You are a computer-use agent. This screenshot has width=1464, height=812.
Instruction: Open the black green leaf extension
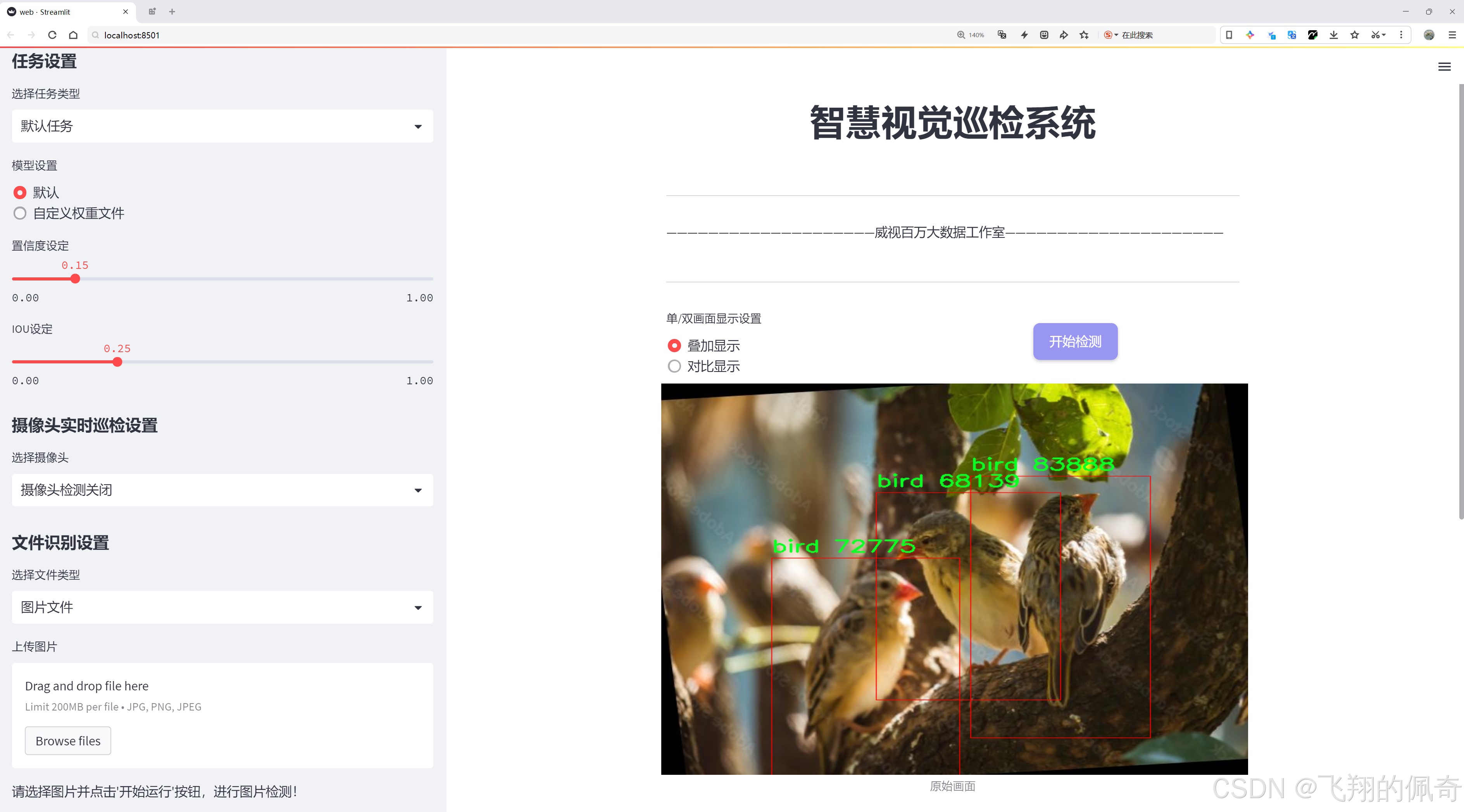[1313, 34]
